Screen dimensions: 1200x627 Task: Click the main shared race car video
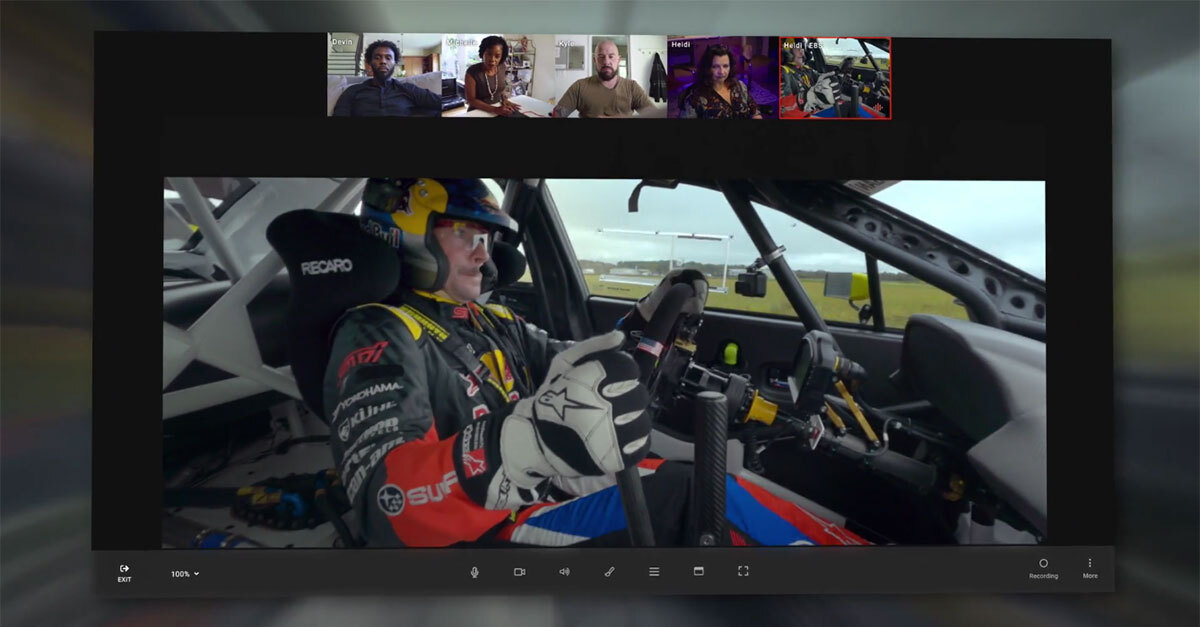(604, 363)
